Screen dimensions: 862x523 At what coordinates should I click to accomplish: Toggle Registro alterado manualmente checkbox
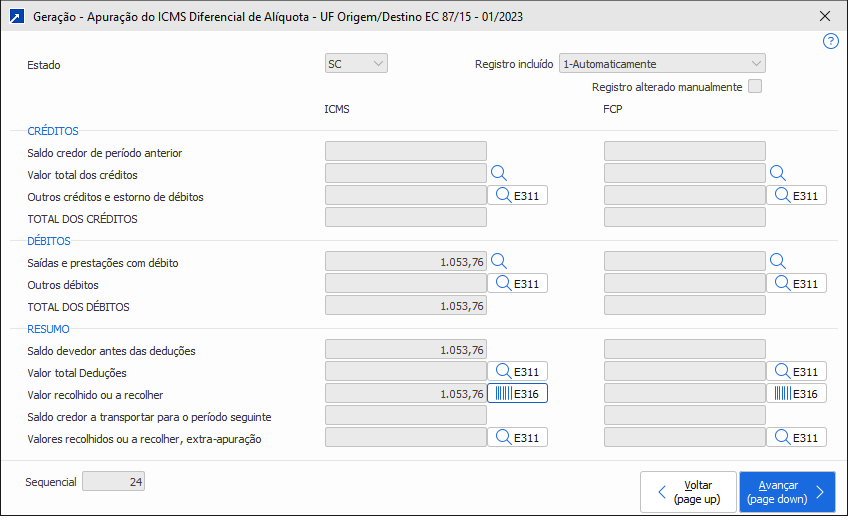click(755, 87)
